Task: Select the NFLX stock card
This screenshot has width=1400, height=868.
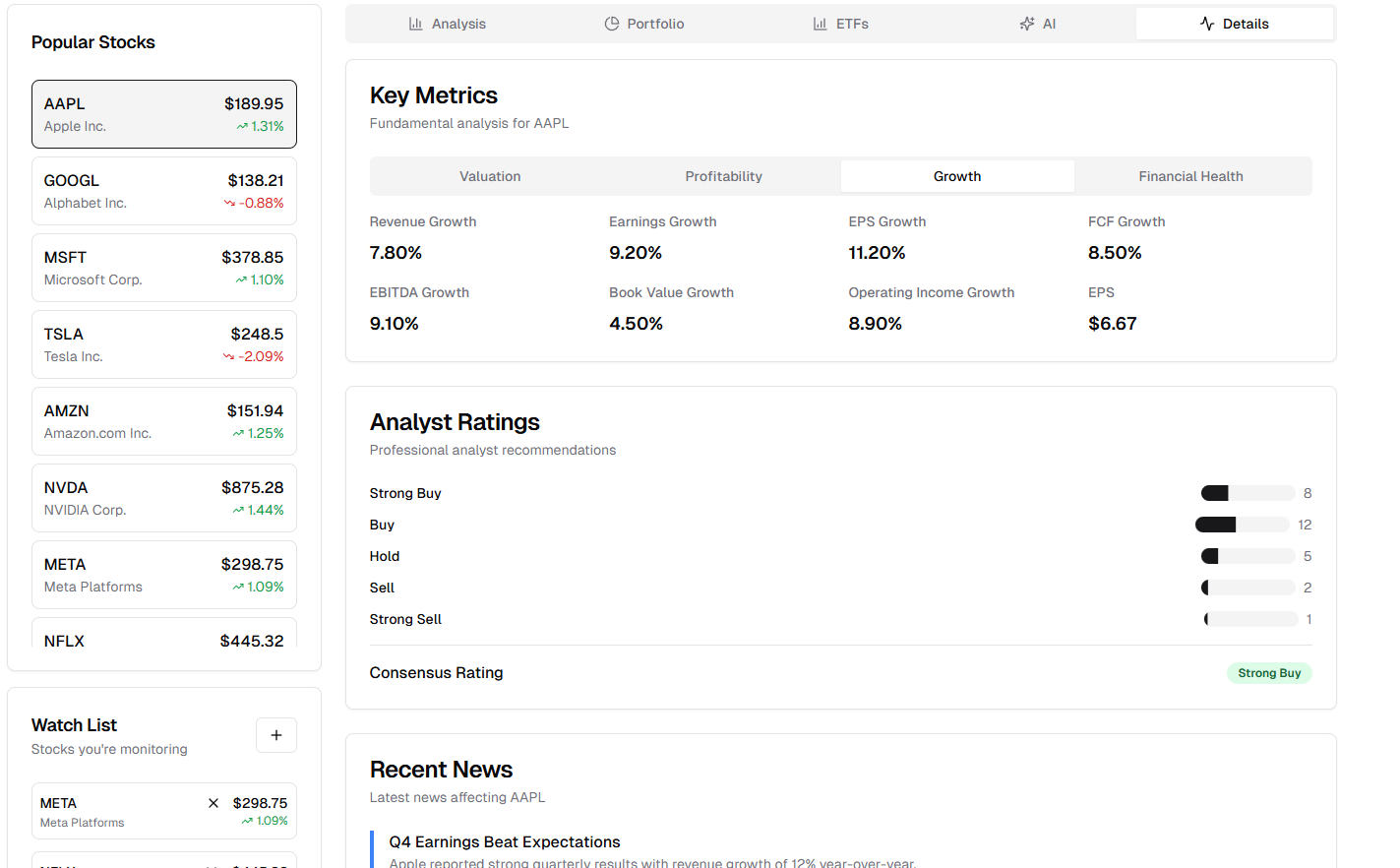Action: click(x=164, y=633)
